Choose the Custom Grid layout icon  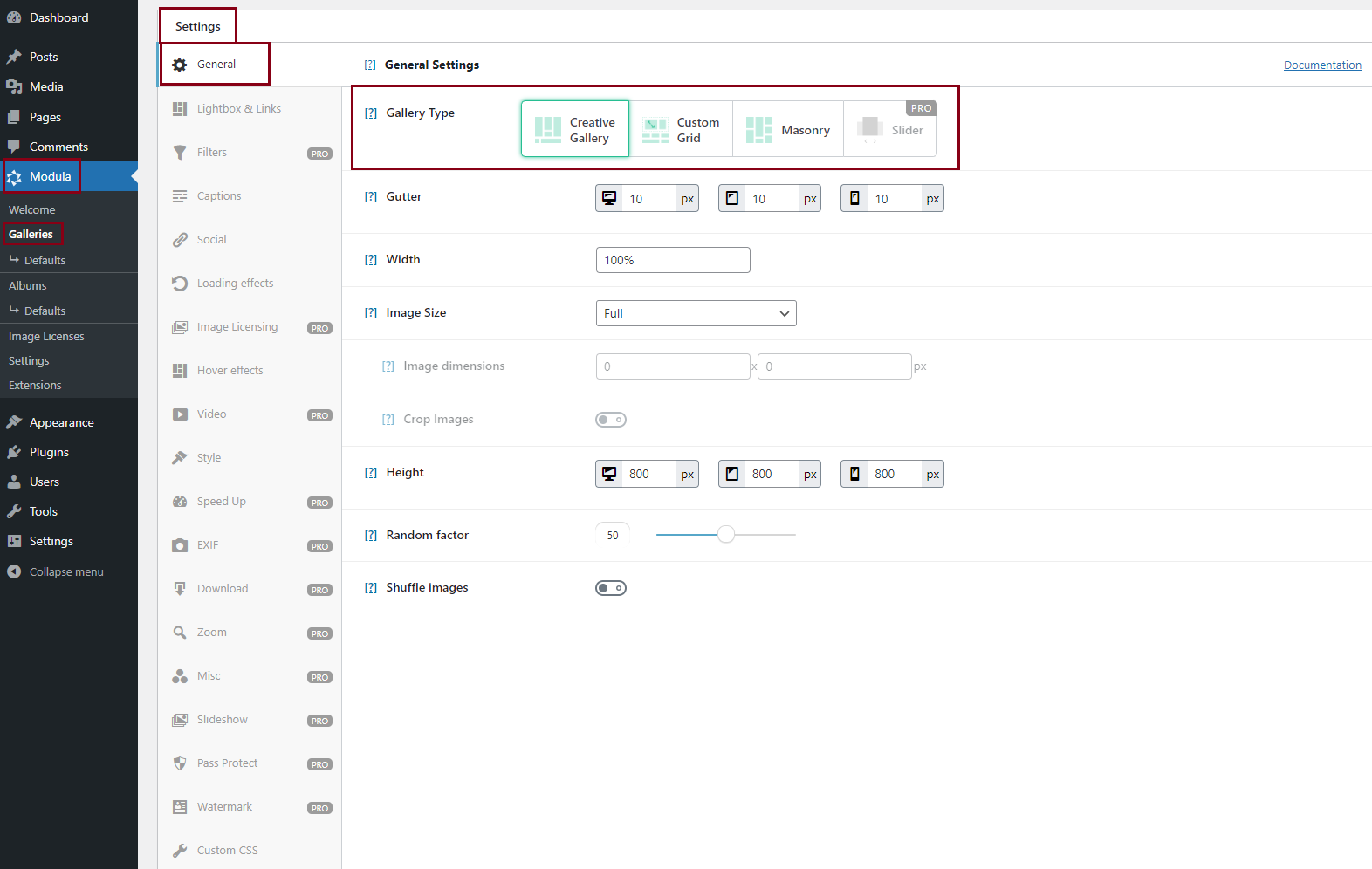[655, 130]
